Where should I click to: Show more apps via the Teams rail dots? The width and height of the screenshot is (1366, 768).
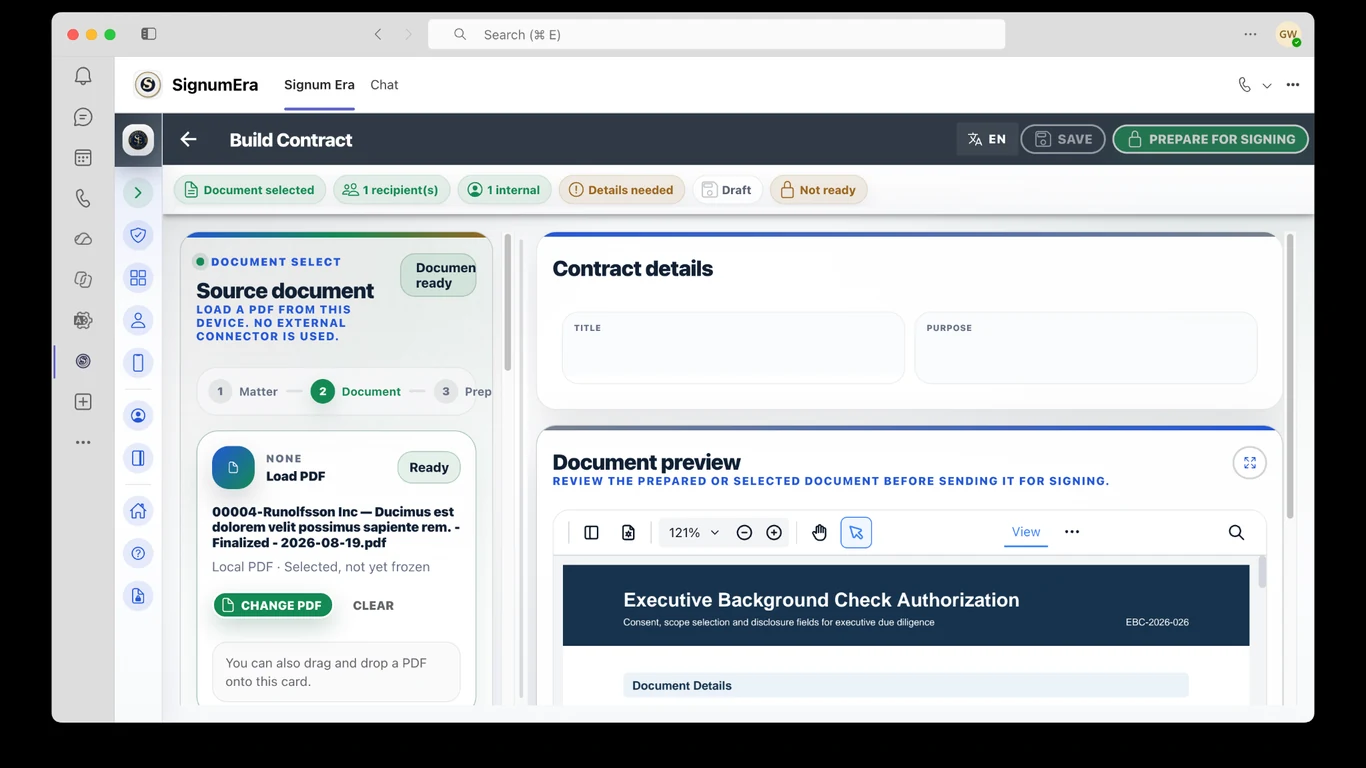click(83, 442)
